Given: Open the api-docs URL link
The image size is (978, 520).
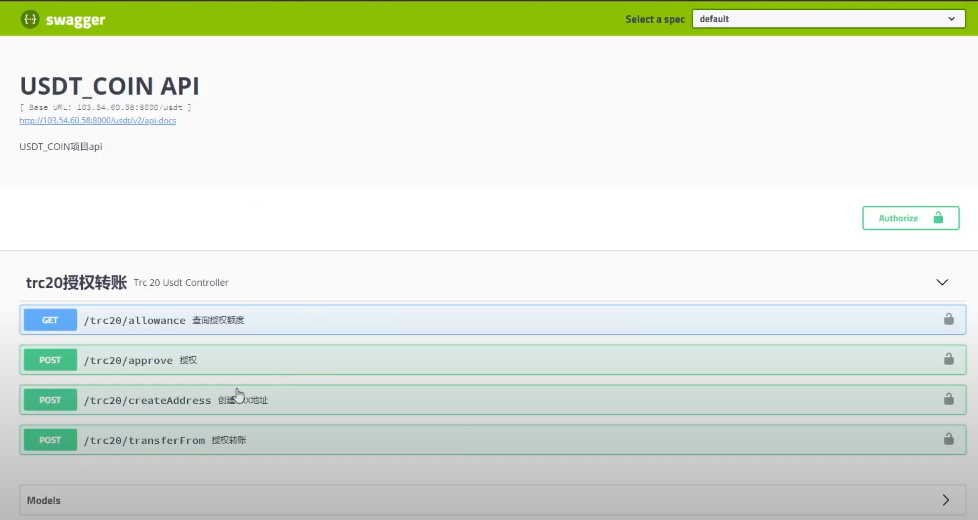Looking at the screenshot, I should click(97, 120).
